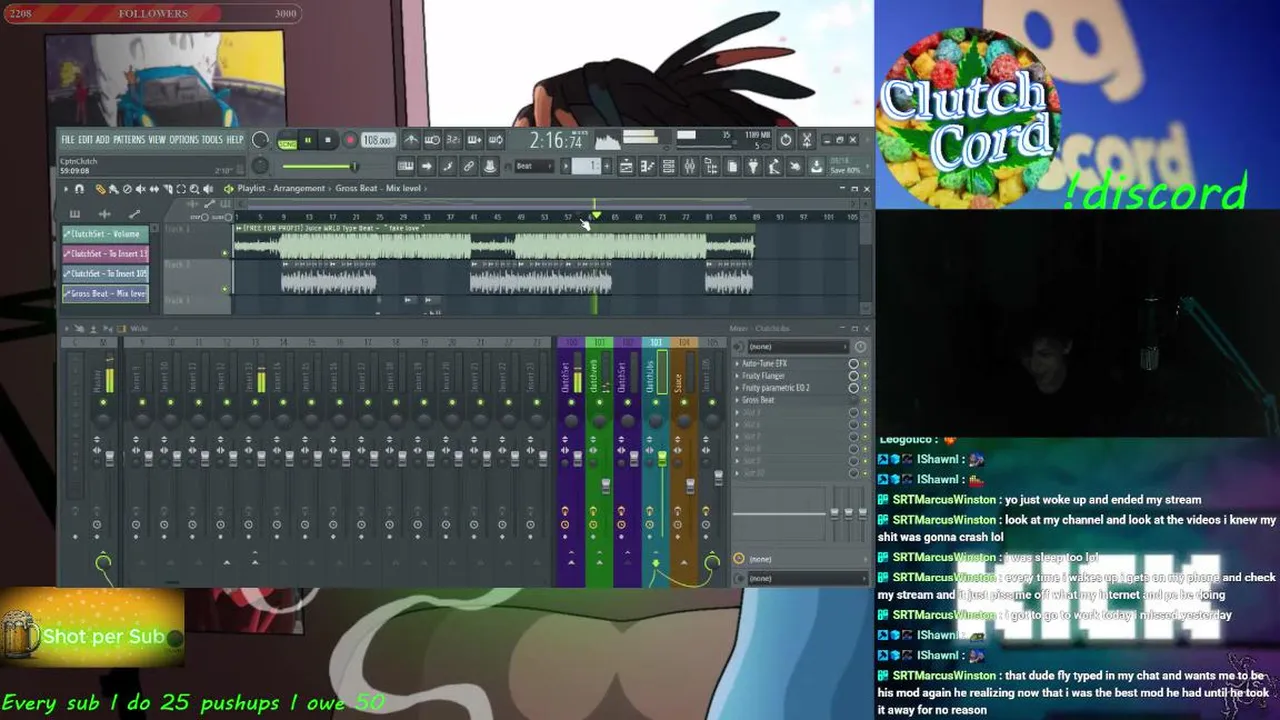This screenshot has height=720, width=1280.
Task: Expand the Gross Beat effect slot
Action: (738, 400)
